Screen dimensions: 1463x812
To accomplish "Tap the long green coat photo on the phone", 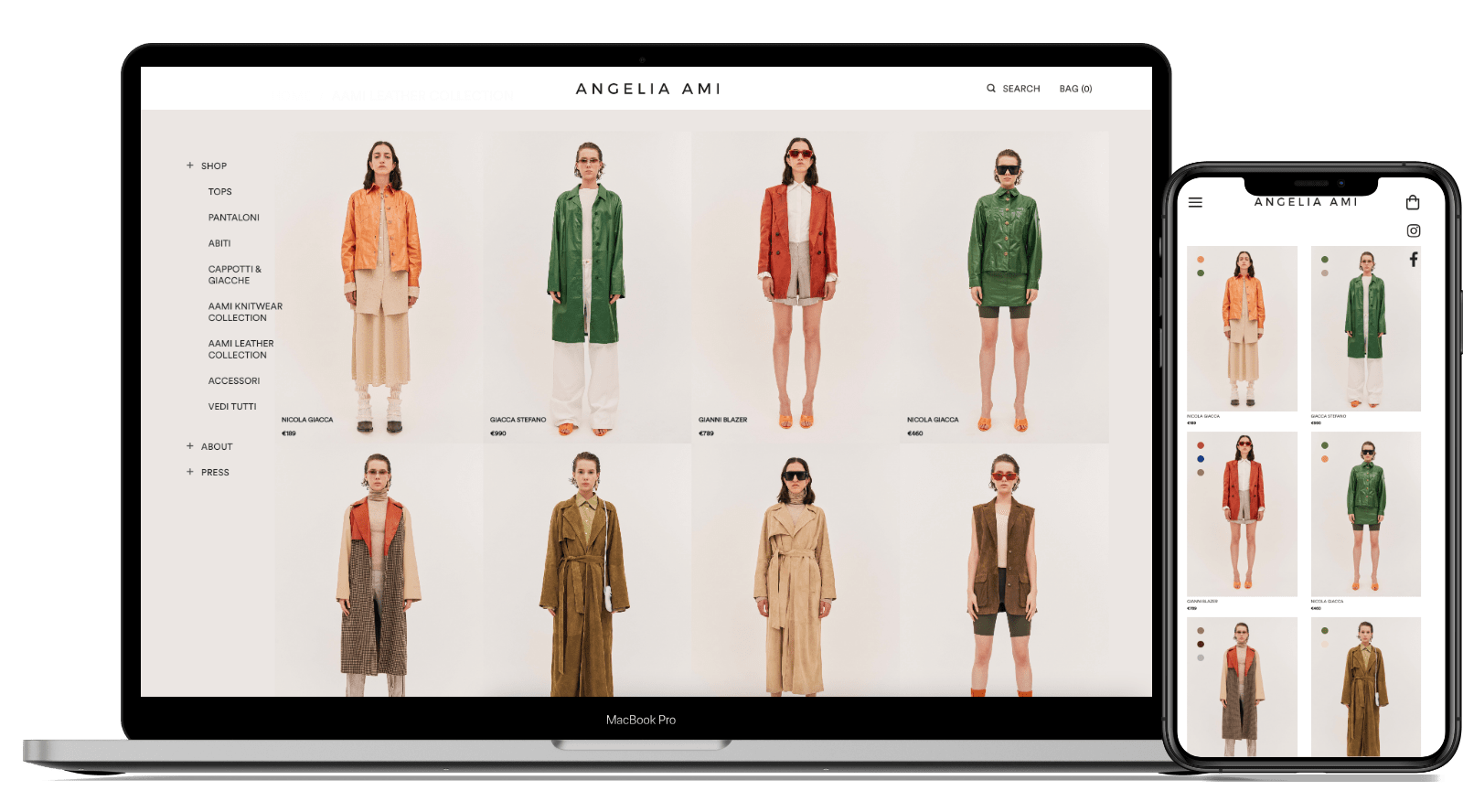I will [1366, 328].
